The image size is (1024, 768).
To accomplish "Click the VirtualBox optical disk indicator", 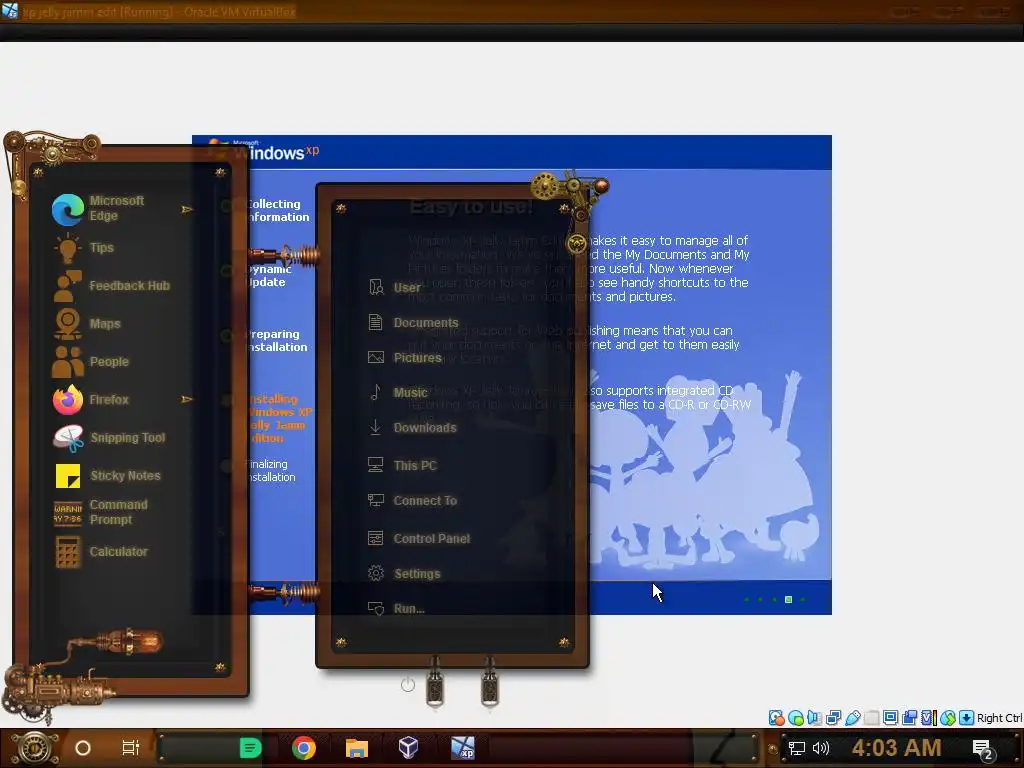I will click(x=796, y=718).
